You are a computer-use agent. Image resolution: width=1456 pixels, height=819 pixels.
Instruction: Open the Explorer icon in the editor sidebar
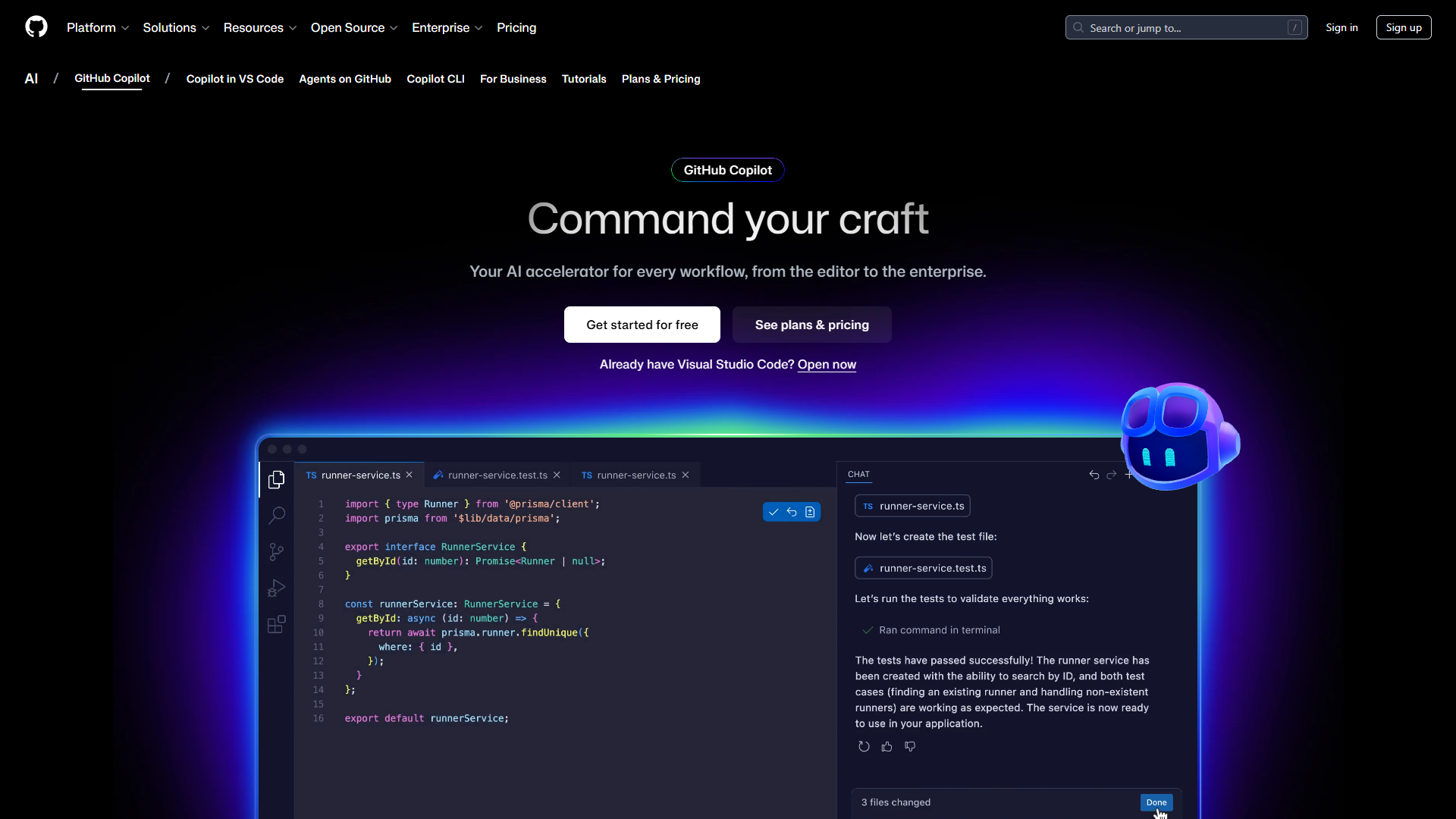pos(276,479)
